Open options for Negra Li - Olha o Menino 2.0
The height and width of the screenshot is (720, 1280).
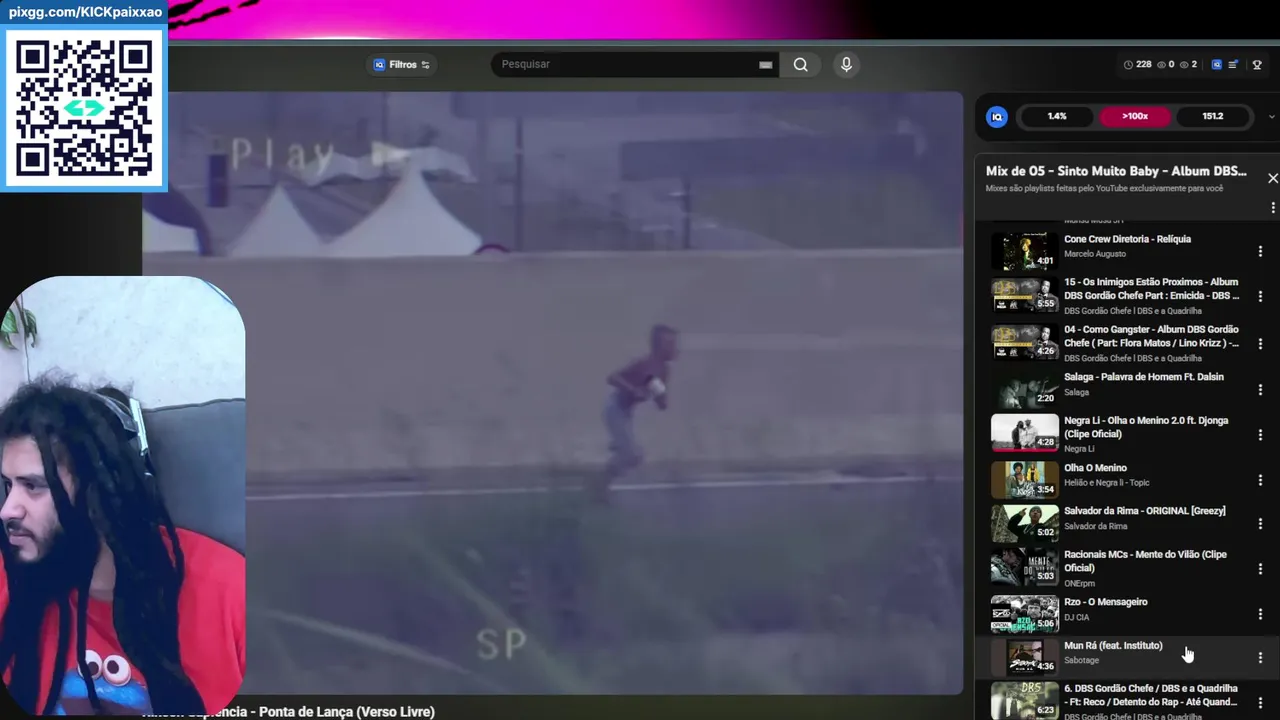[1260, 435]
